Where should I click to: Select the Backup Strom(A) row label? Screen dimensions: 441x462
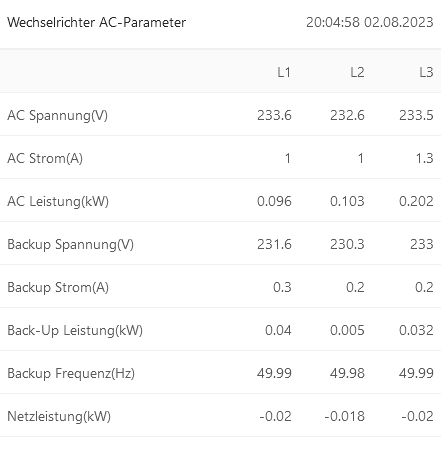click(x=58, y=287)
